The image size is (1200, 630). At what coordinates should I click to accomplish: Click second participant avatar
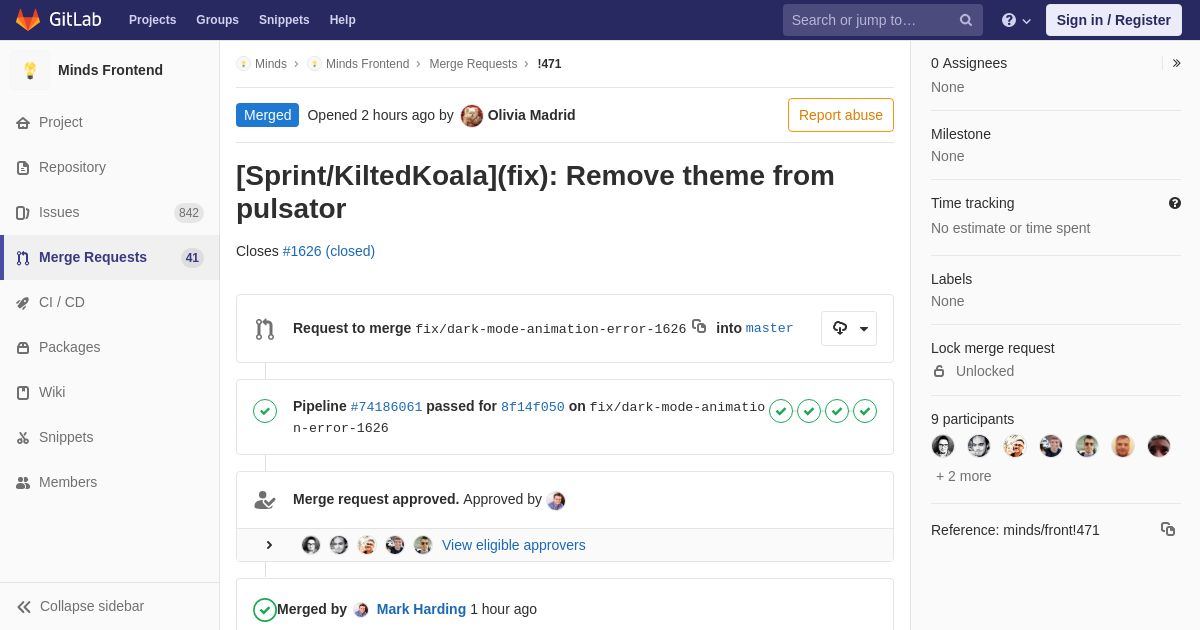979,446
